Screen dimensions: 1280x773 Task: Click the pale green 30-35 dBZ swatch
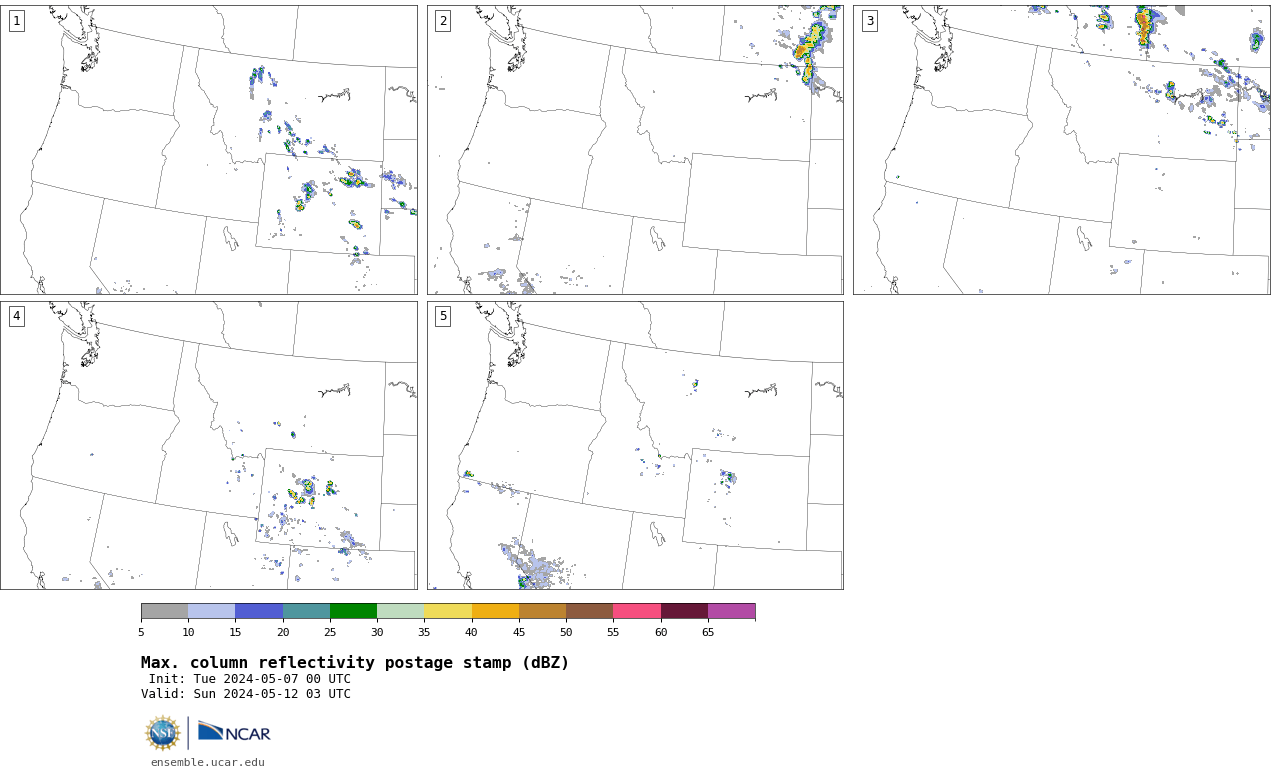pos(400,611)
